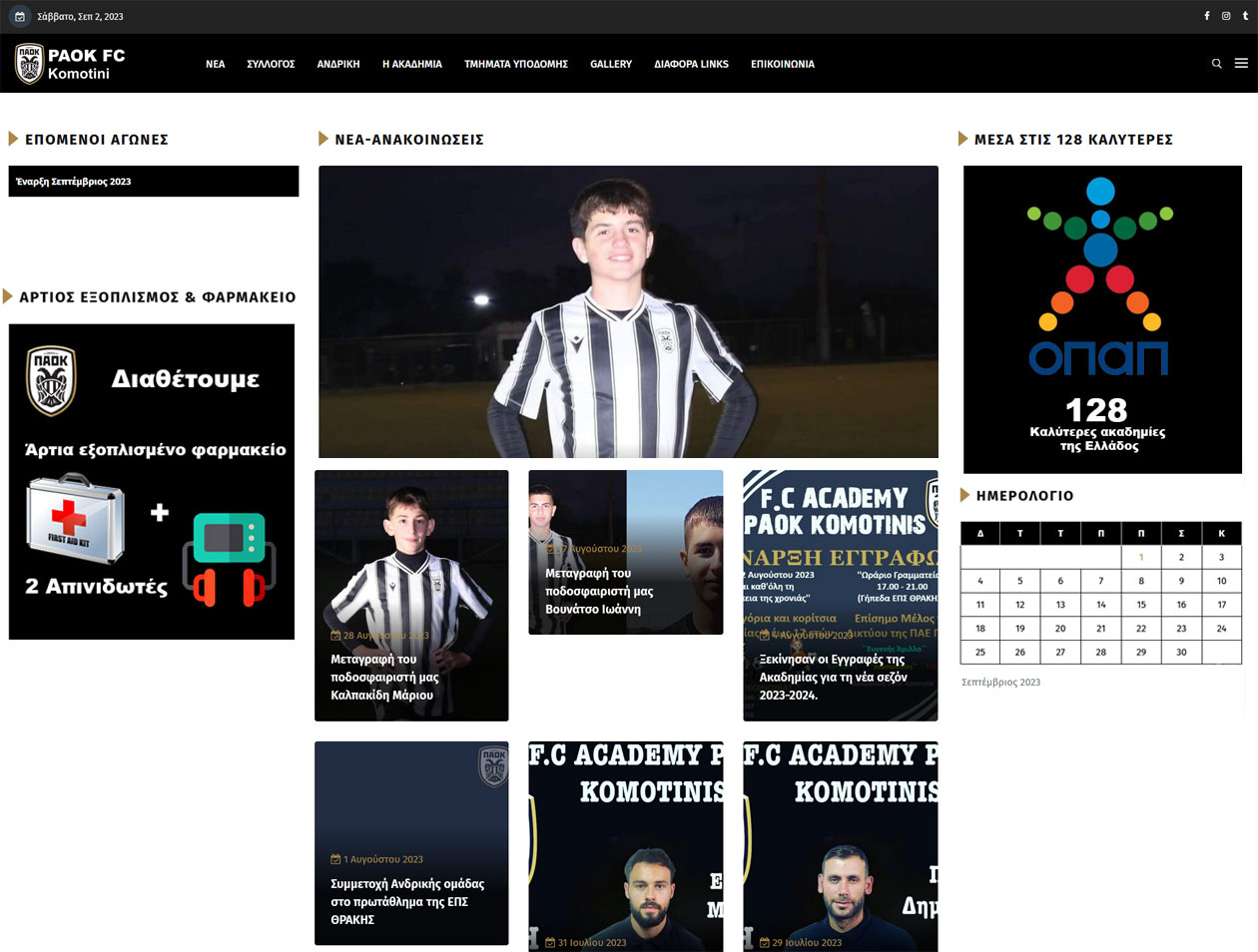Select day 2 in the calendar

click(x=1181, y=557)
